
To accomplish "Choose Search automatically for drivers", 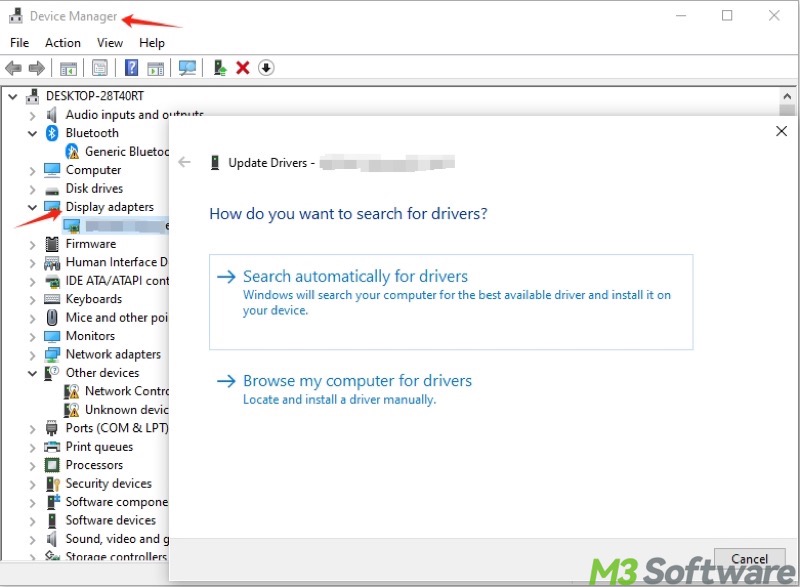I will pos(355,277).
